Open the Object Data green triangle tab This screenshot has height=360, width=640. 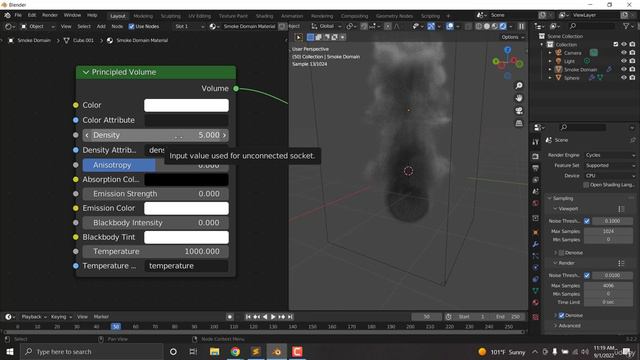click(x=536, y=291)
